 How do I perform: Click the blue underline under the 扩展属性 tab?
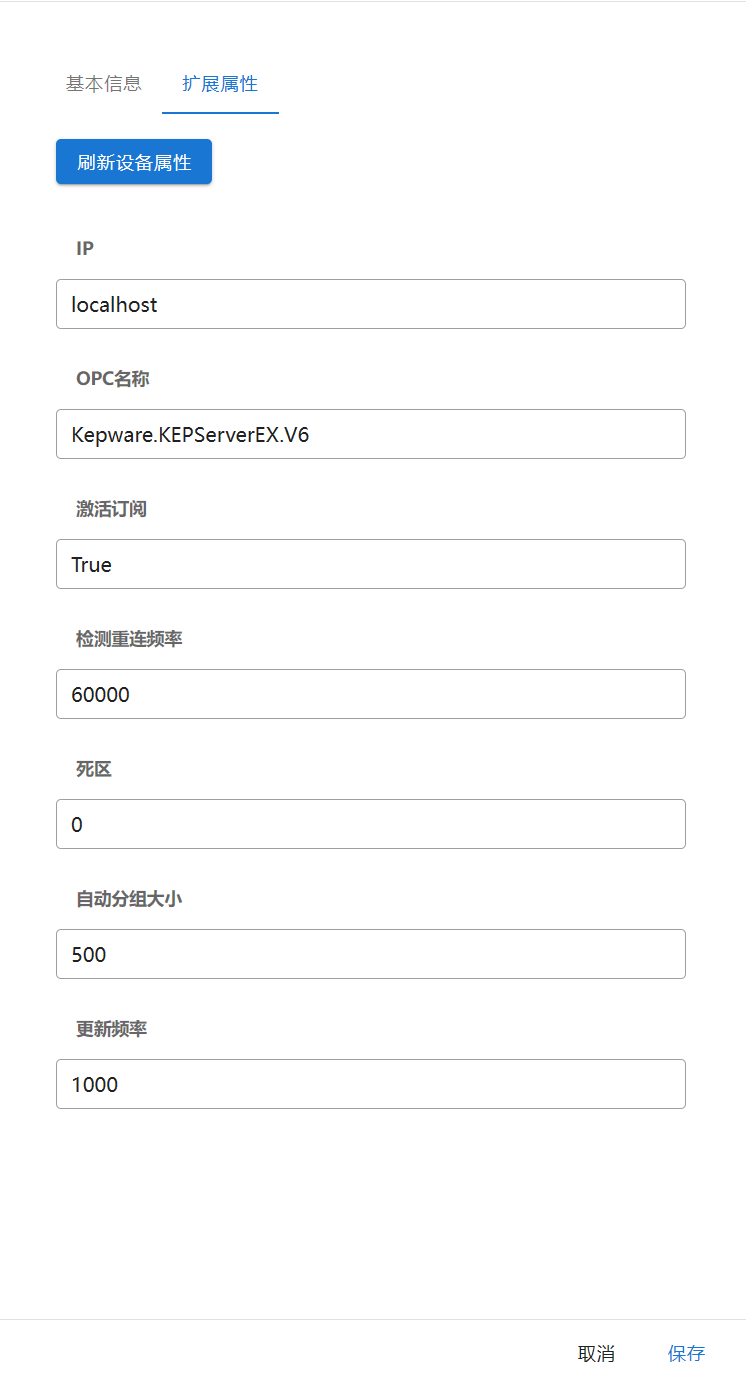(x=220, y=112)
